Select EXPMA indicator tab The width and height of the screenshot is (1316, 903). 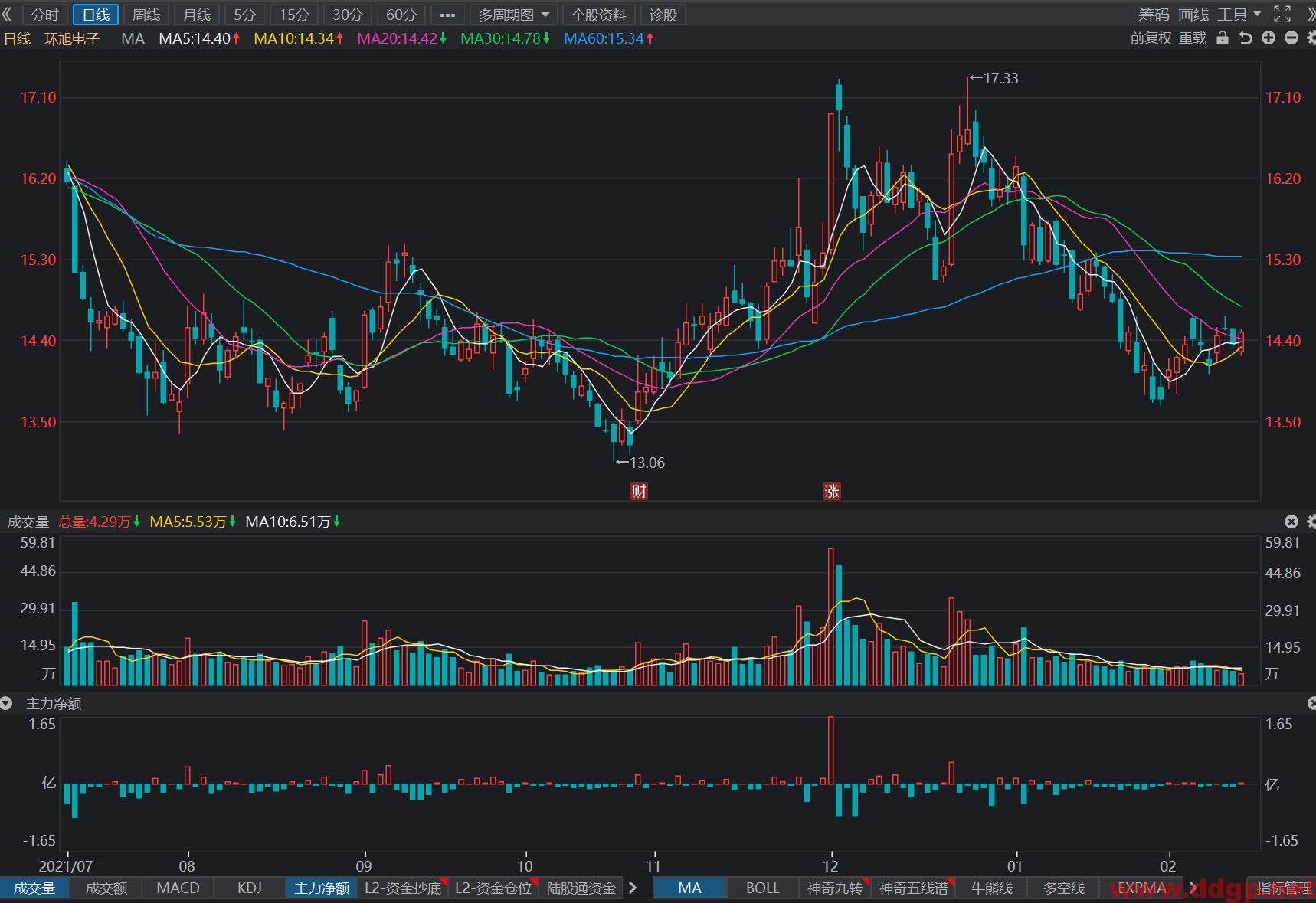point(1141,888)
